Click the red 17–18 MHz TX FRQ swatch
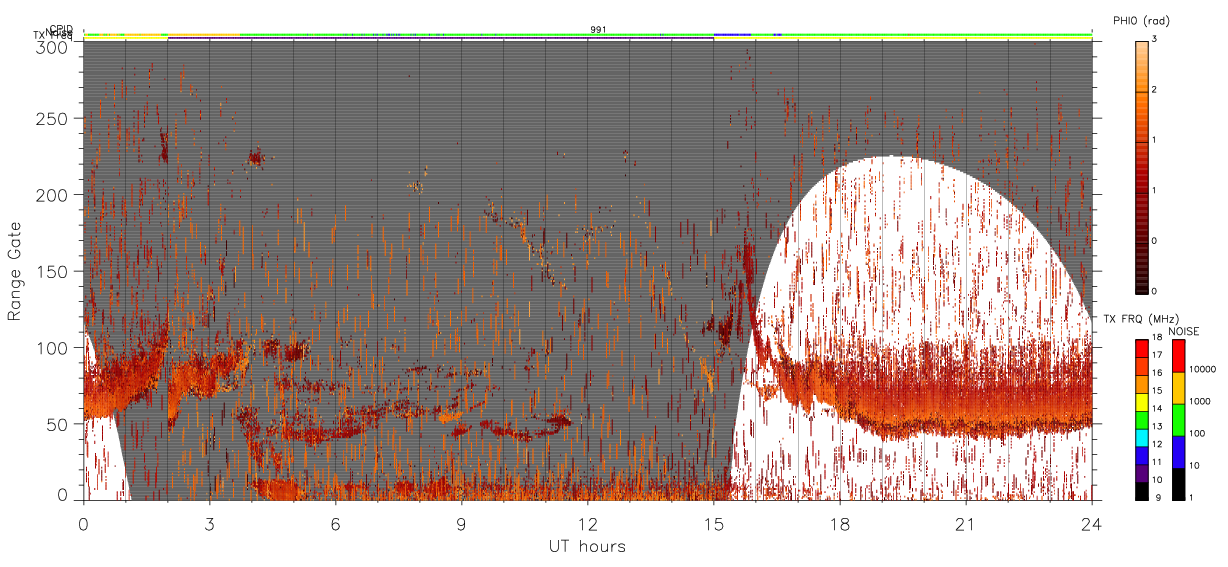Screen dimensions: 1228x567 pyautogui.click(x=1142, y=350)
